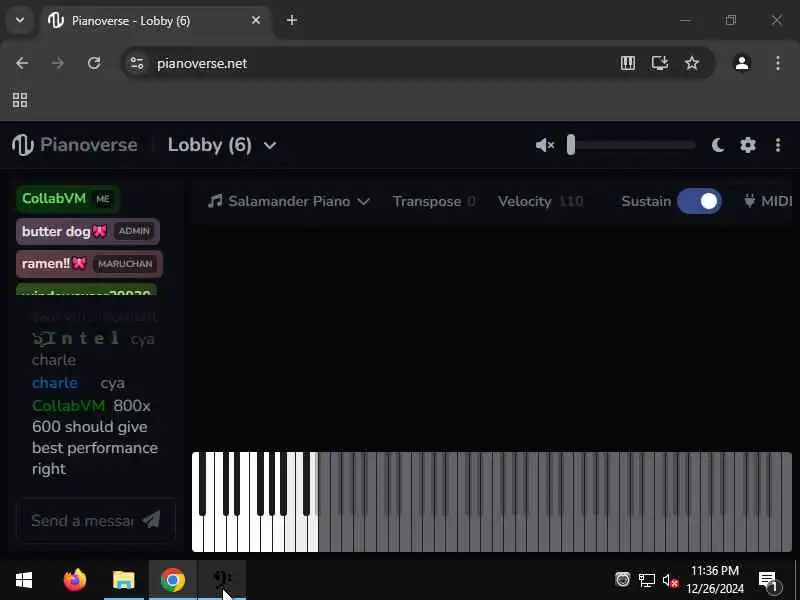Click the CollabVM name in the chat message
This screenshot has height=600, width=800.
(x=68, y=406)
